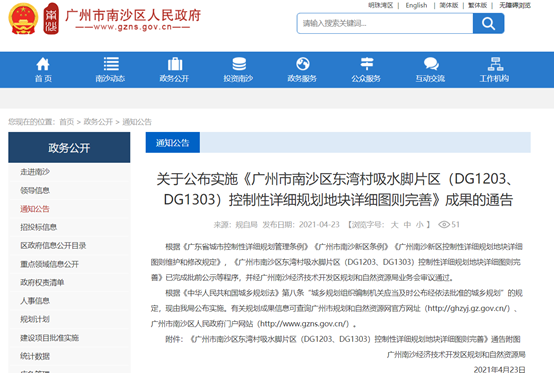Click the search magnifier button
Viewport: 554px width, 373px height.
488,24
